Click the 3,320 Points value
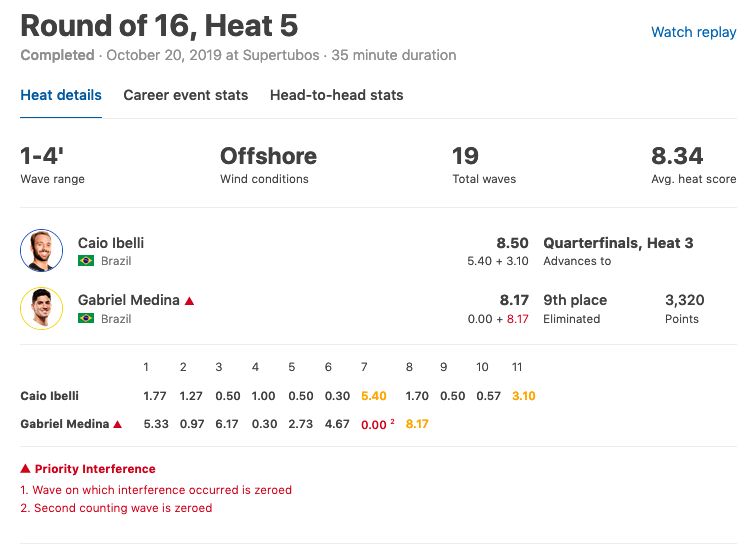Screen dimensions: 756x550 [685, 300]
